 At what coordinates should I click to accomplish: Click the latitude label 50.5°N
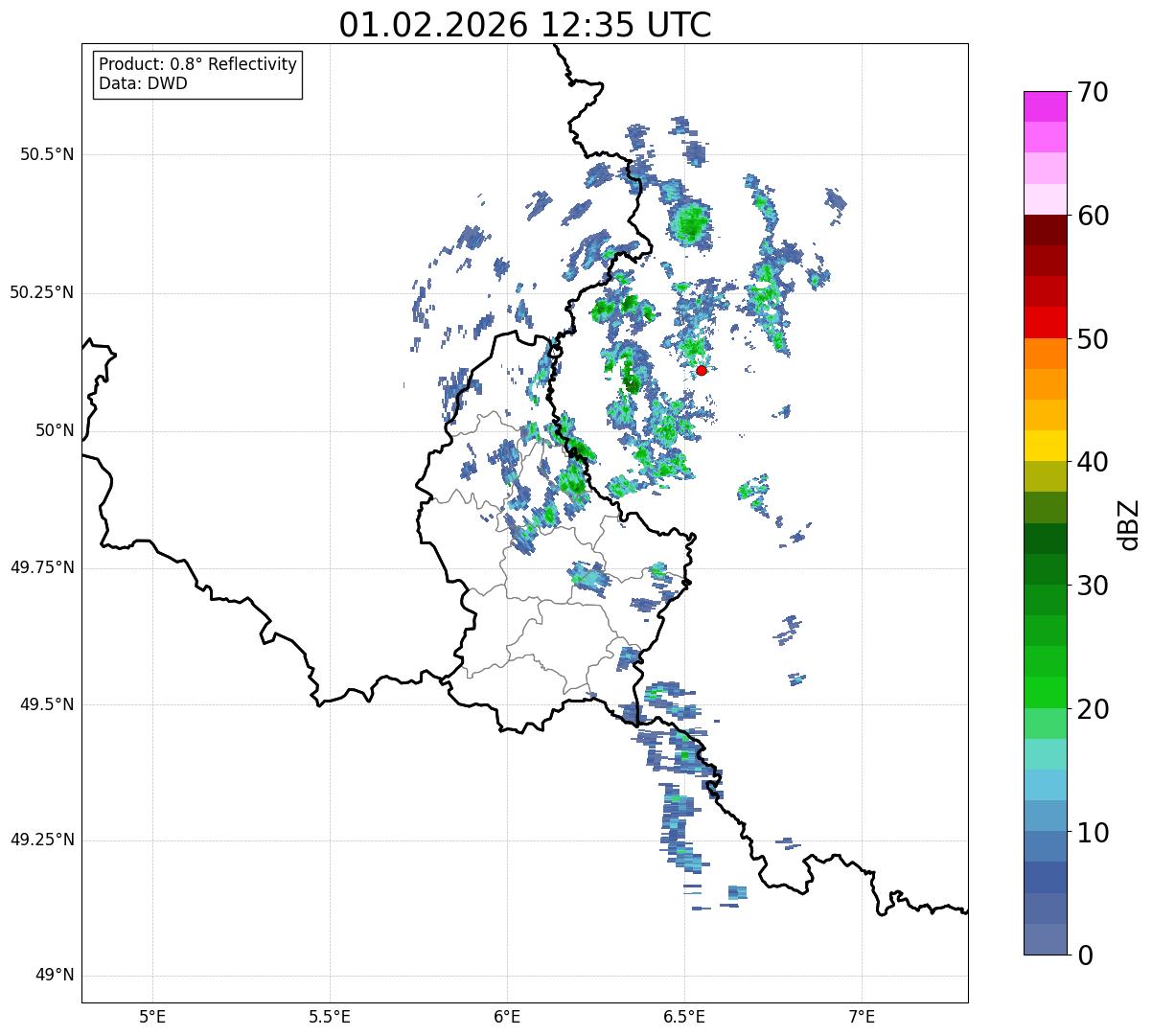47,155
